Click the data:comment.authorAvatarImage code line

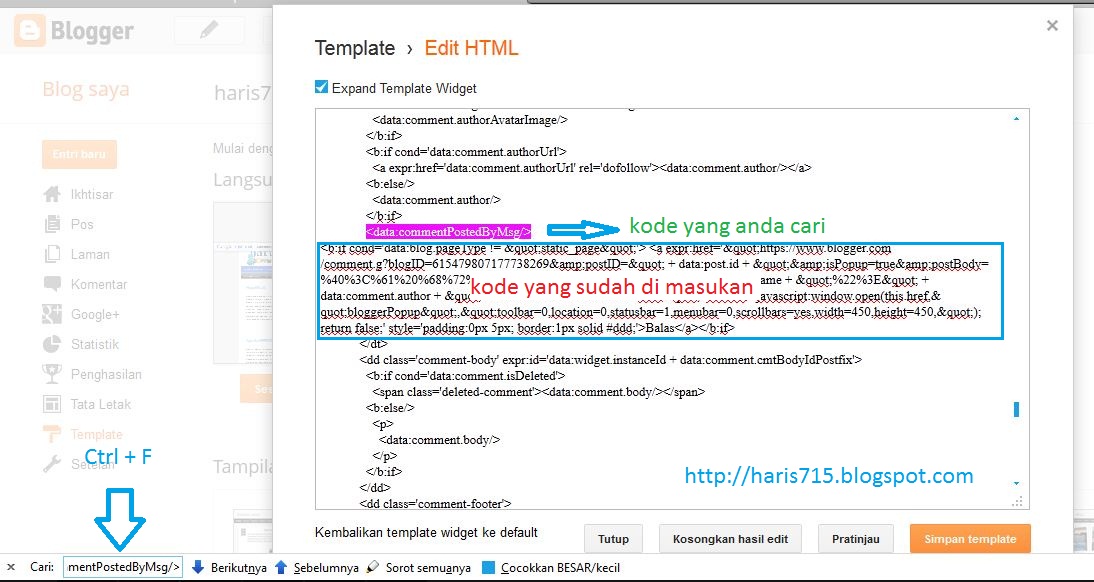(470, 120)
